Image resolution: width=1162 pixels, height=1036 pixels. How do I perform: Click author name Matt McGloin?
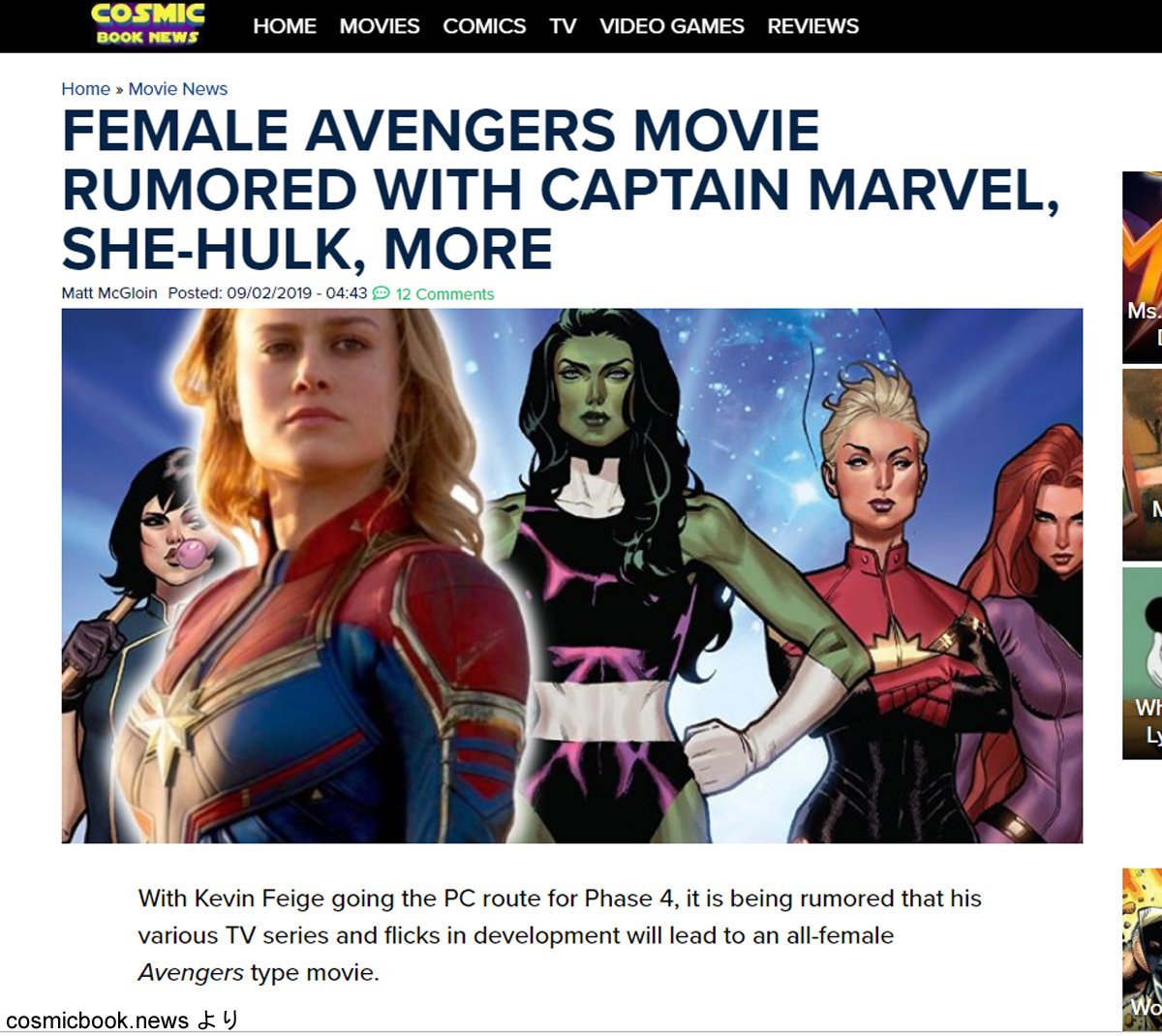(x=109, y=293)
